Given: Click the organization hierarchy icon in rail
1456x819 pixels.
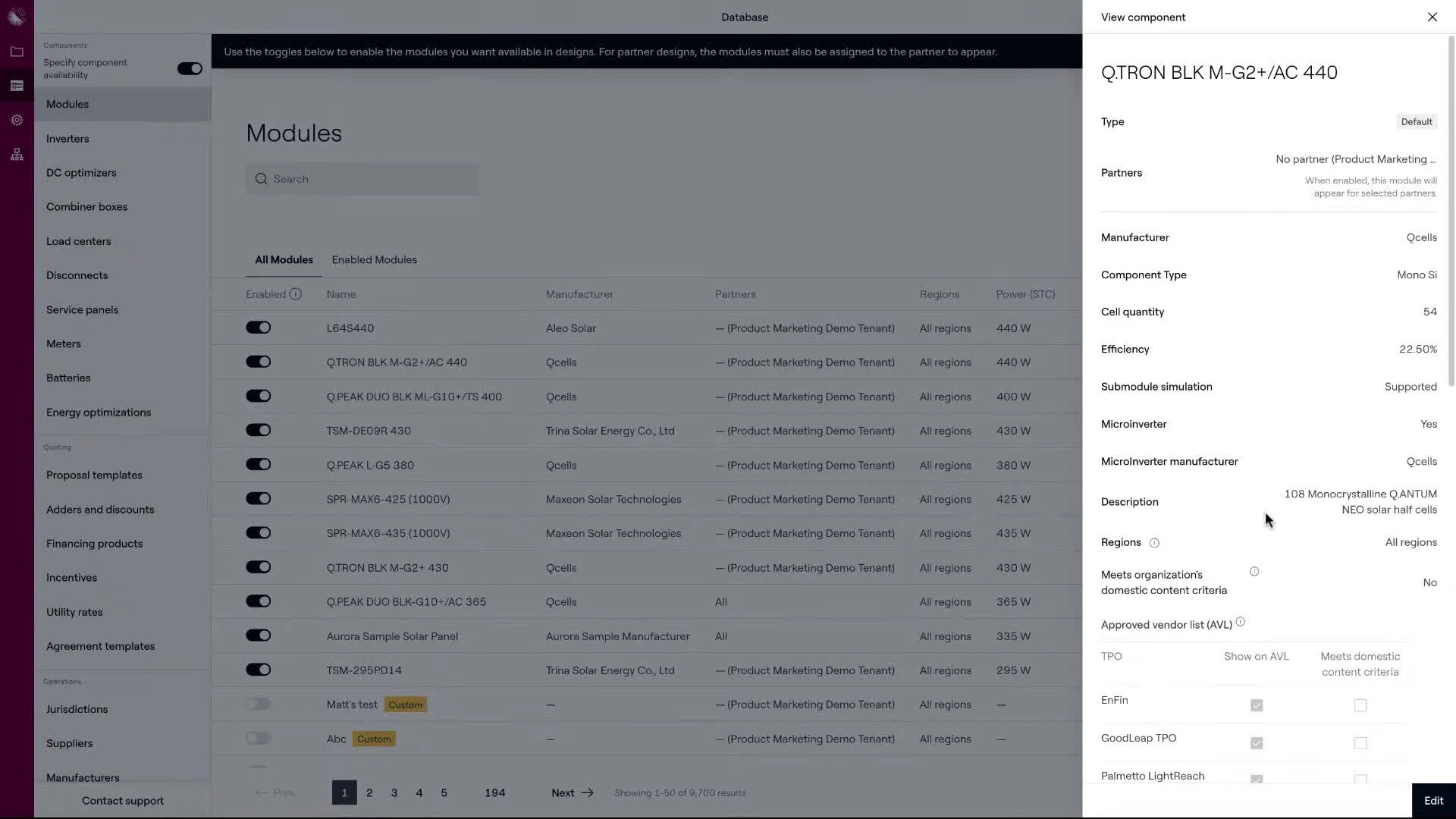Looking at the screenshot, I should point(17,155).
